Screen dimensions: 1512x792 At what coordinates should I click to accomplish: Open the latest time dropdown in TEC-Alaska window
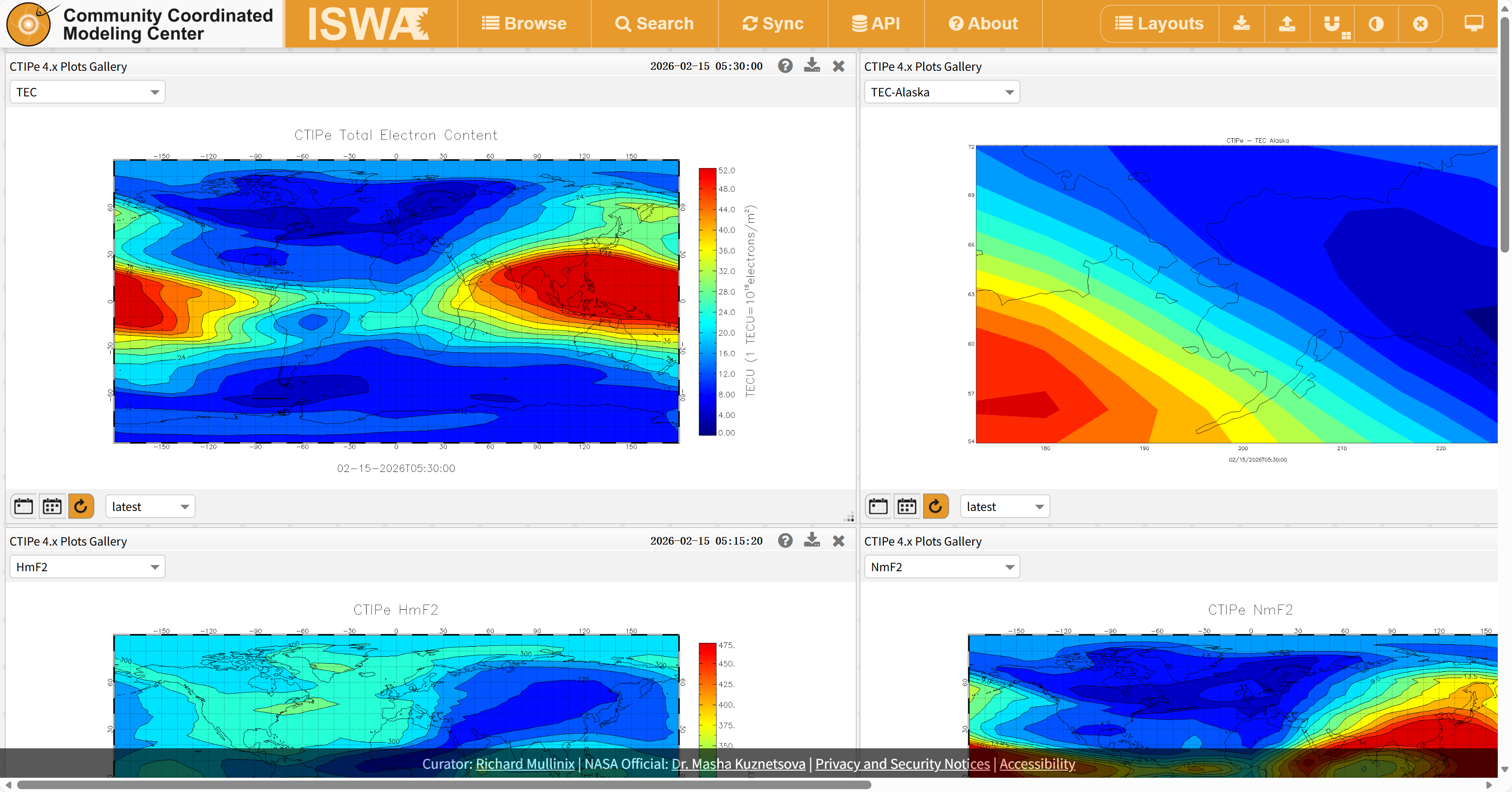click(1004, 506)
